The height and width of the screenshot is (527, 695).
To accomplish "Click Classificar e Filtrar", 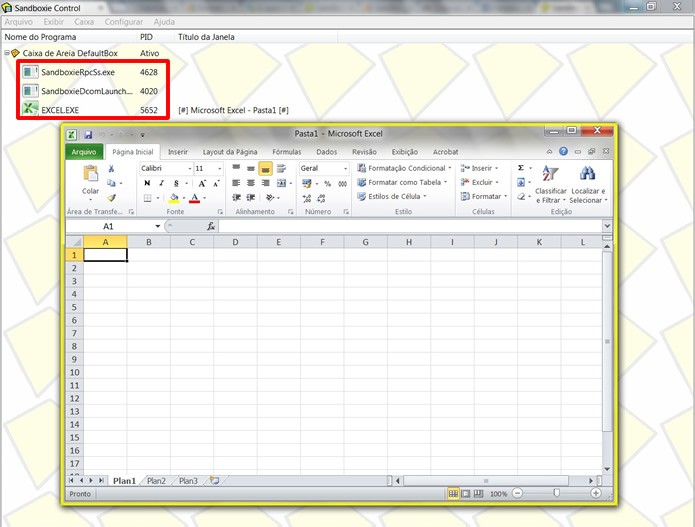I will pyautogui.click(x=551, y=184).
